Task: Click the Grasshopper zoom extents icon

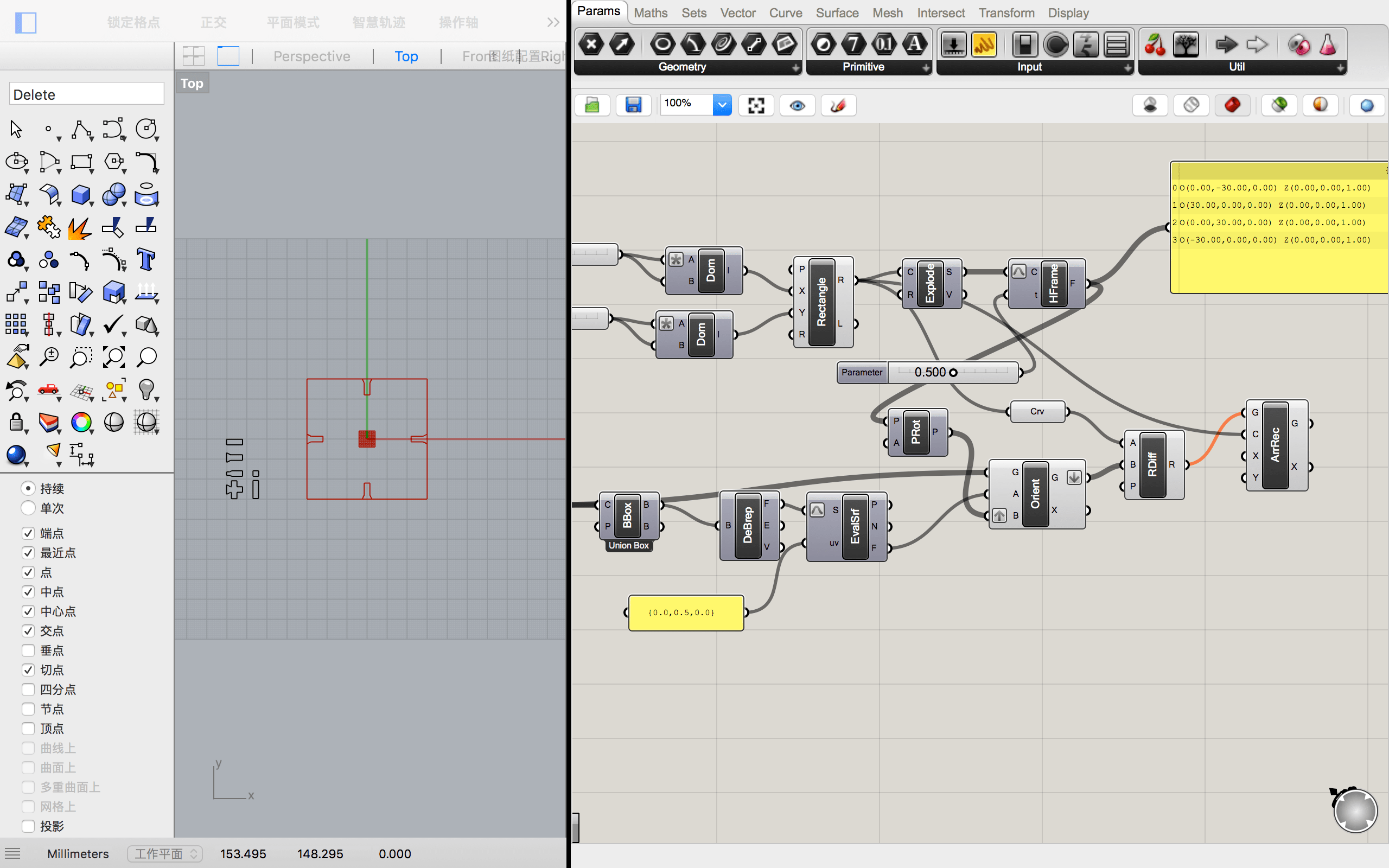Action: [756, 105]
